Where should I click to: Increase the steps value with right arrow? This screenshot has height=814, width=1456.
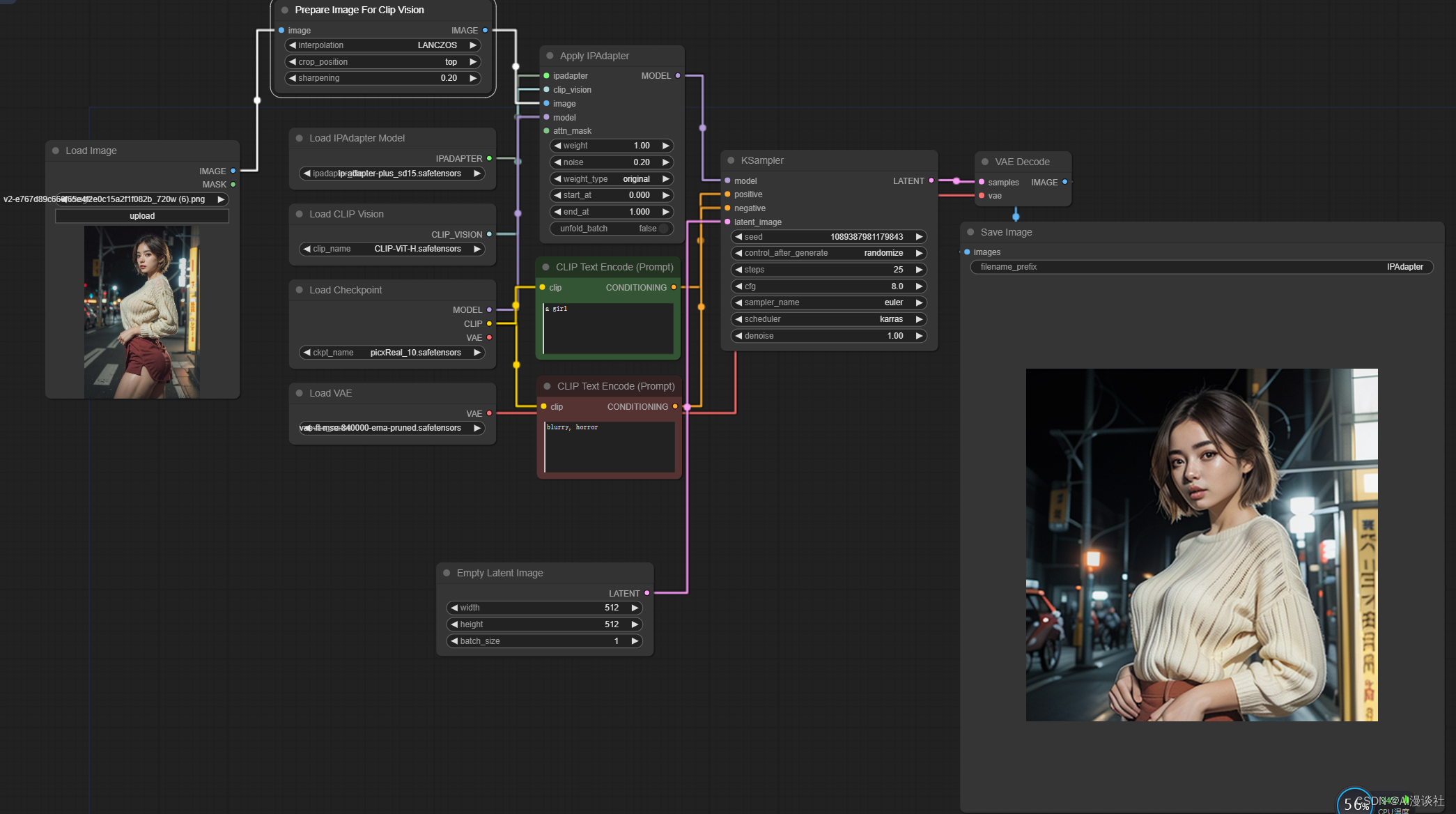pyautogui.click(x=919, y=270)
